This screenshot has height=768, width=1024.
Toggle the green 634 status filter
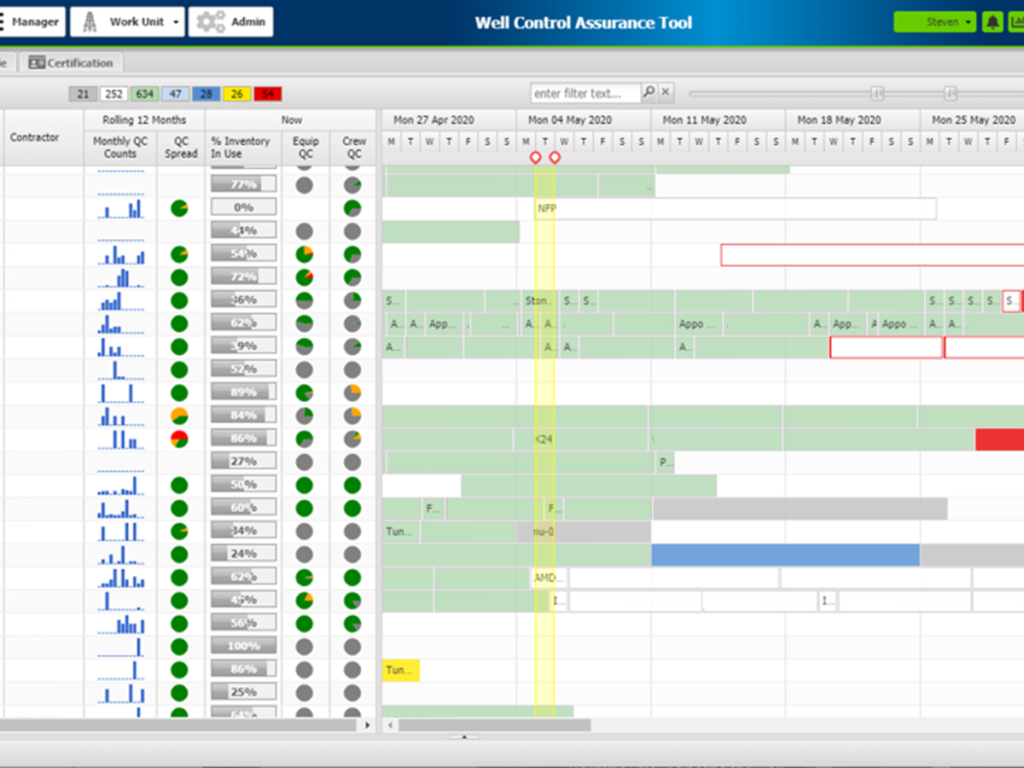[145, 94]
